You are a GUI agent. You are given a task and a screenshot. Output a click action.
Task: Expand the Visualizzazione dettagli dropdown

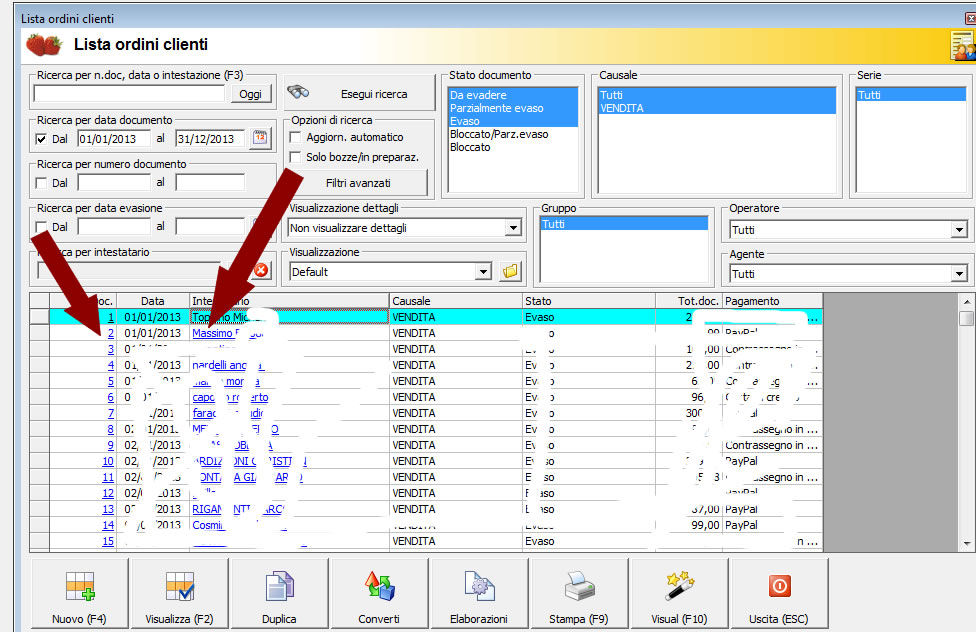(513, 228)
